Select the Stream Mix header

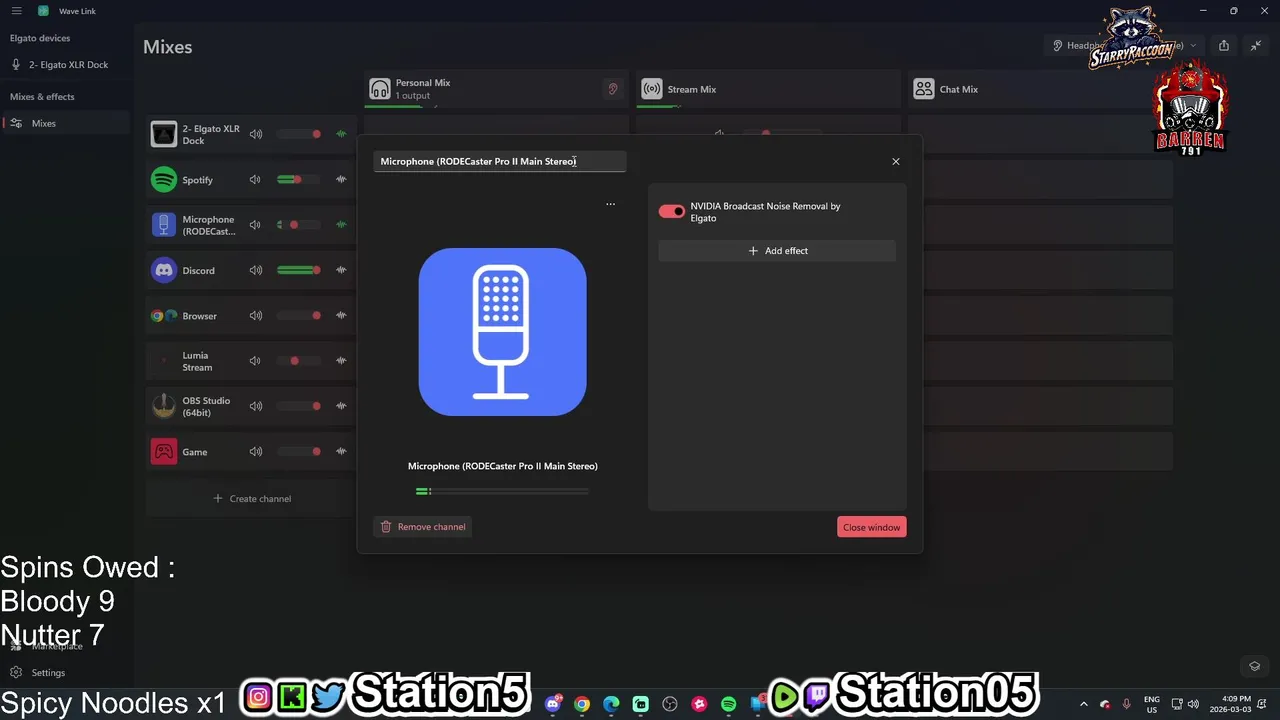click(x=768, y=89)
